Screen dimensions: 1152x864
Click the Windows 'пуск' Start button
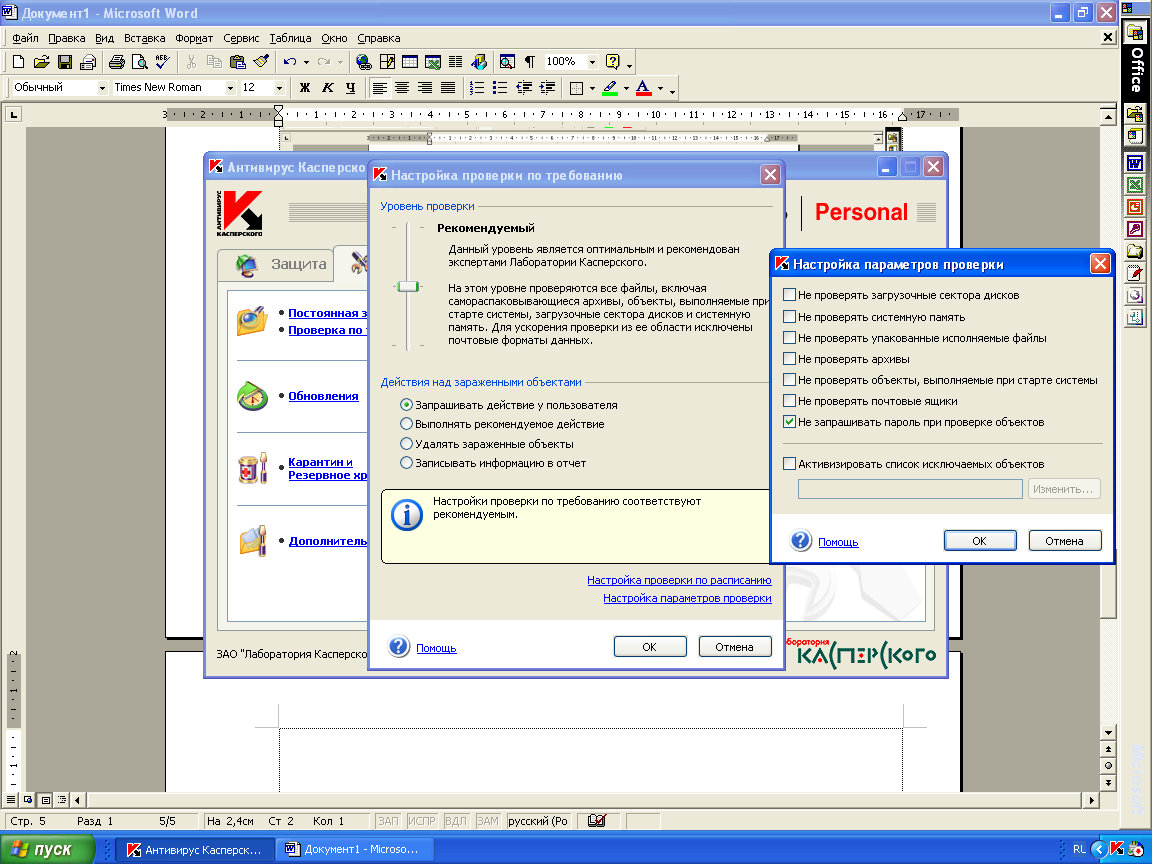(x=47, y=849)
